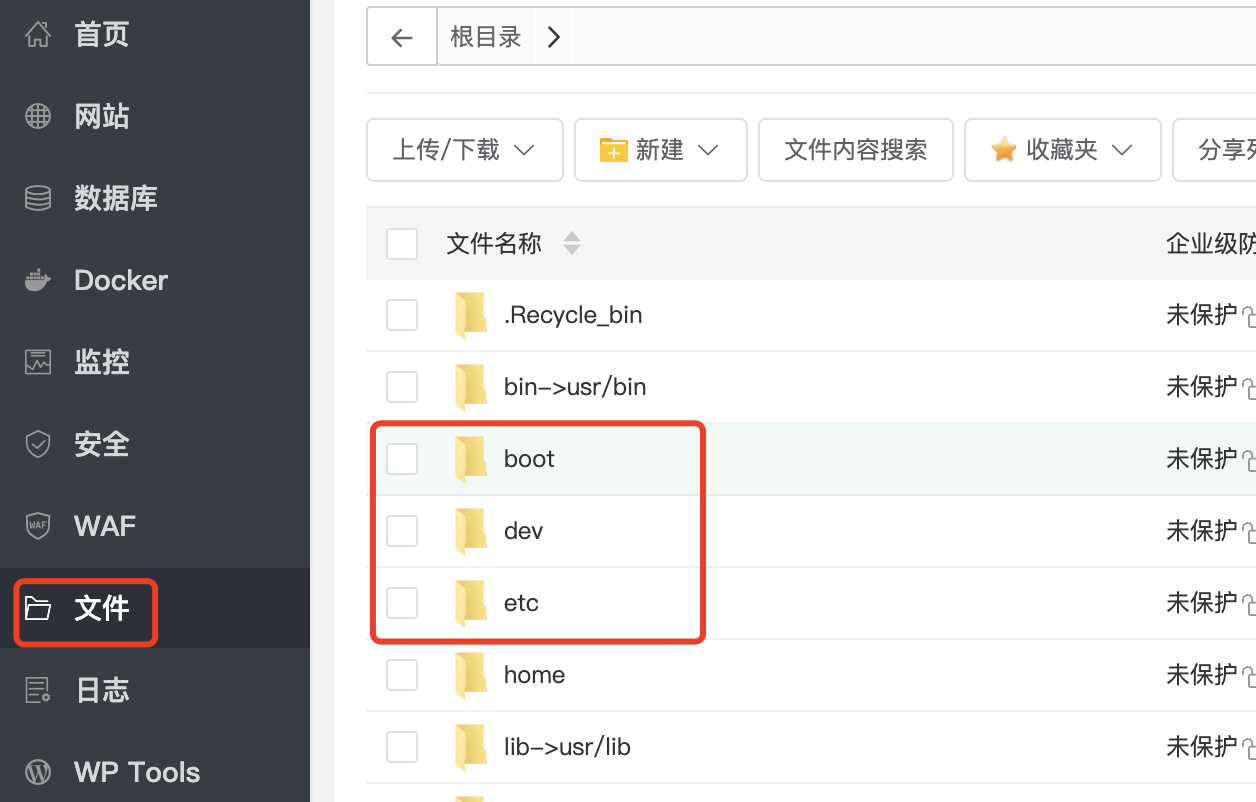Click the WordPress icon for WP Tools

click(x=38, y=772)
